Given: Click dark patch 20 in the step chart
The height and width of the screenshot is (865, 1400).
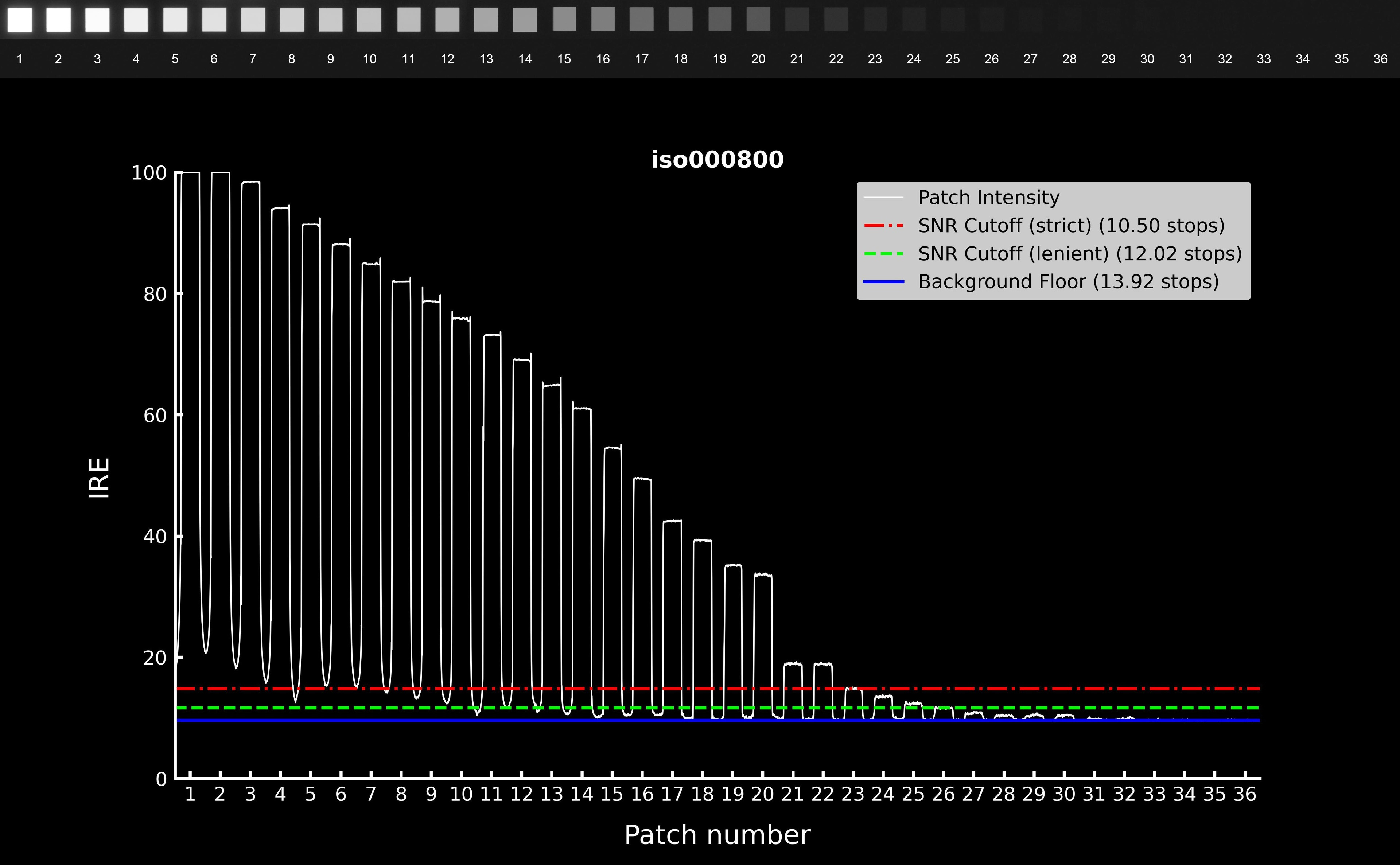Looking at the screenshot, I should [758, 19].
